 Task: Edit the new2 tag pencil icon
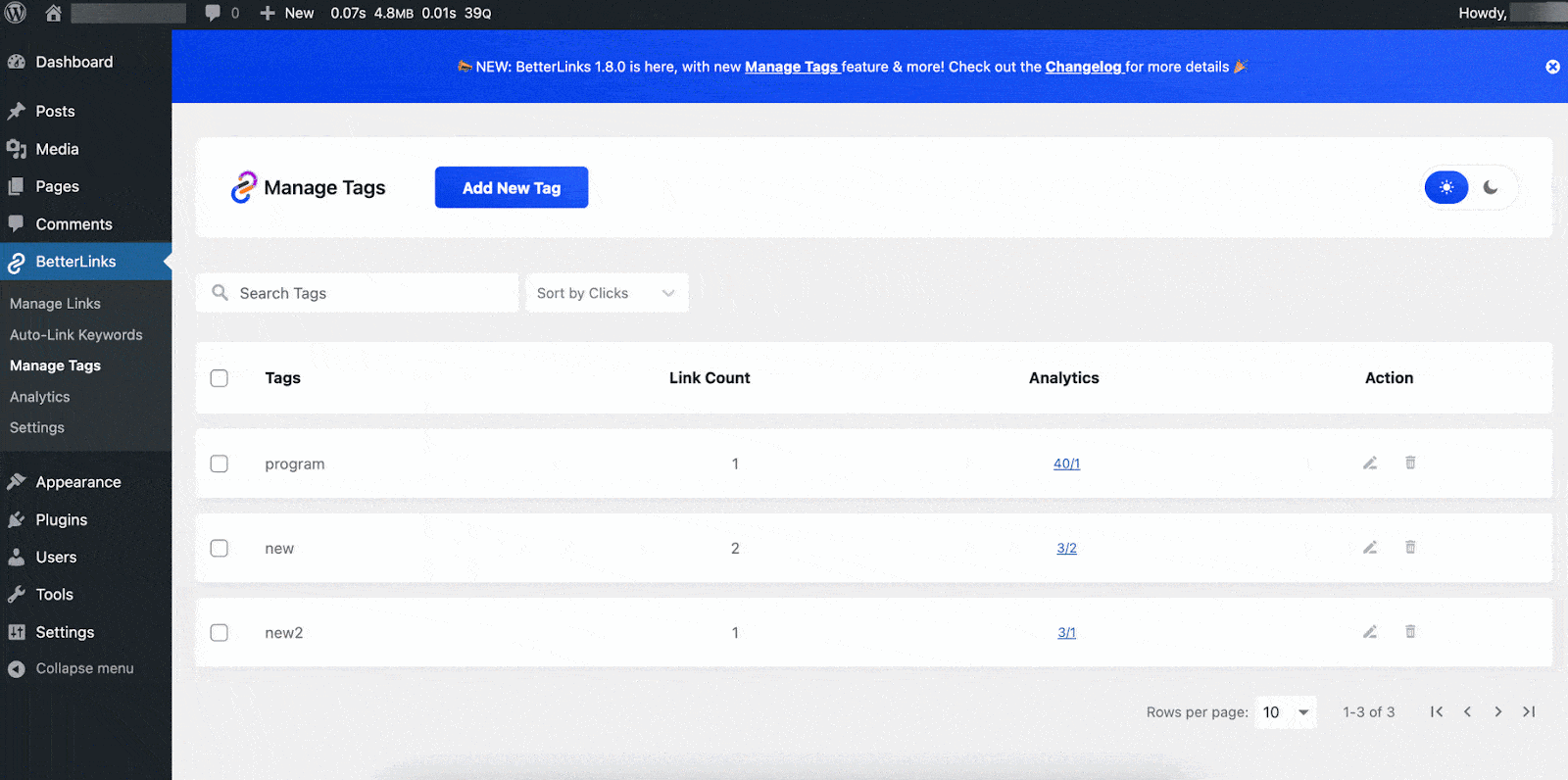pyautogui.click(x=1370, y=632)
